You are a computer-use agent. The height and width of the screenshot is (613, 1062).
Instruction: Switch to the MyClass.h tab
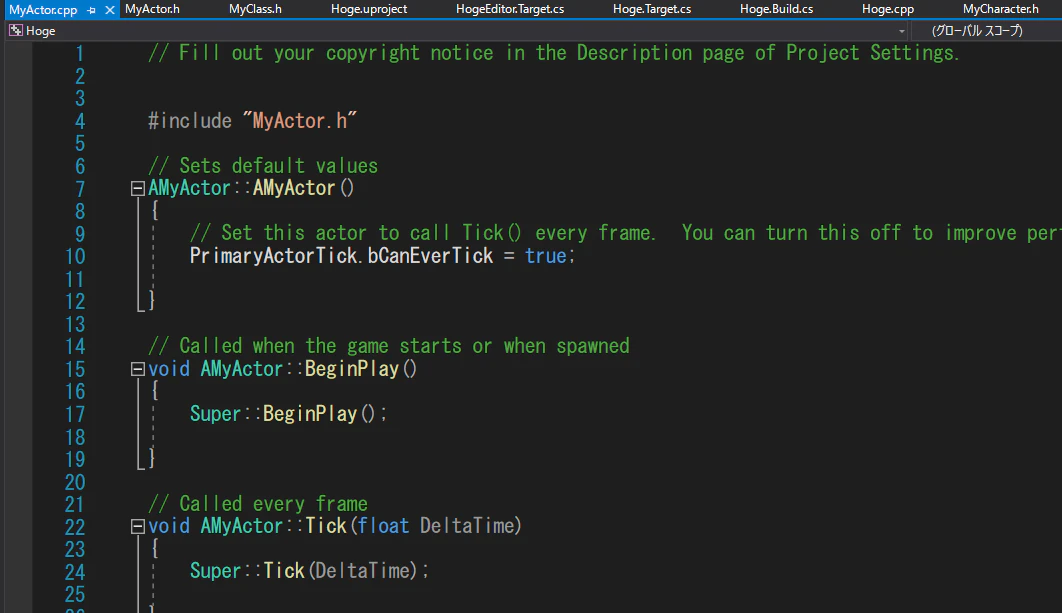tap(255, 9)
